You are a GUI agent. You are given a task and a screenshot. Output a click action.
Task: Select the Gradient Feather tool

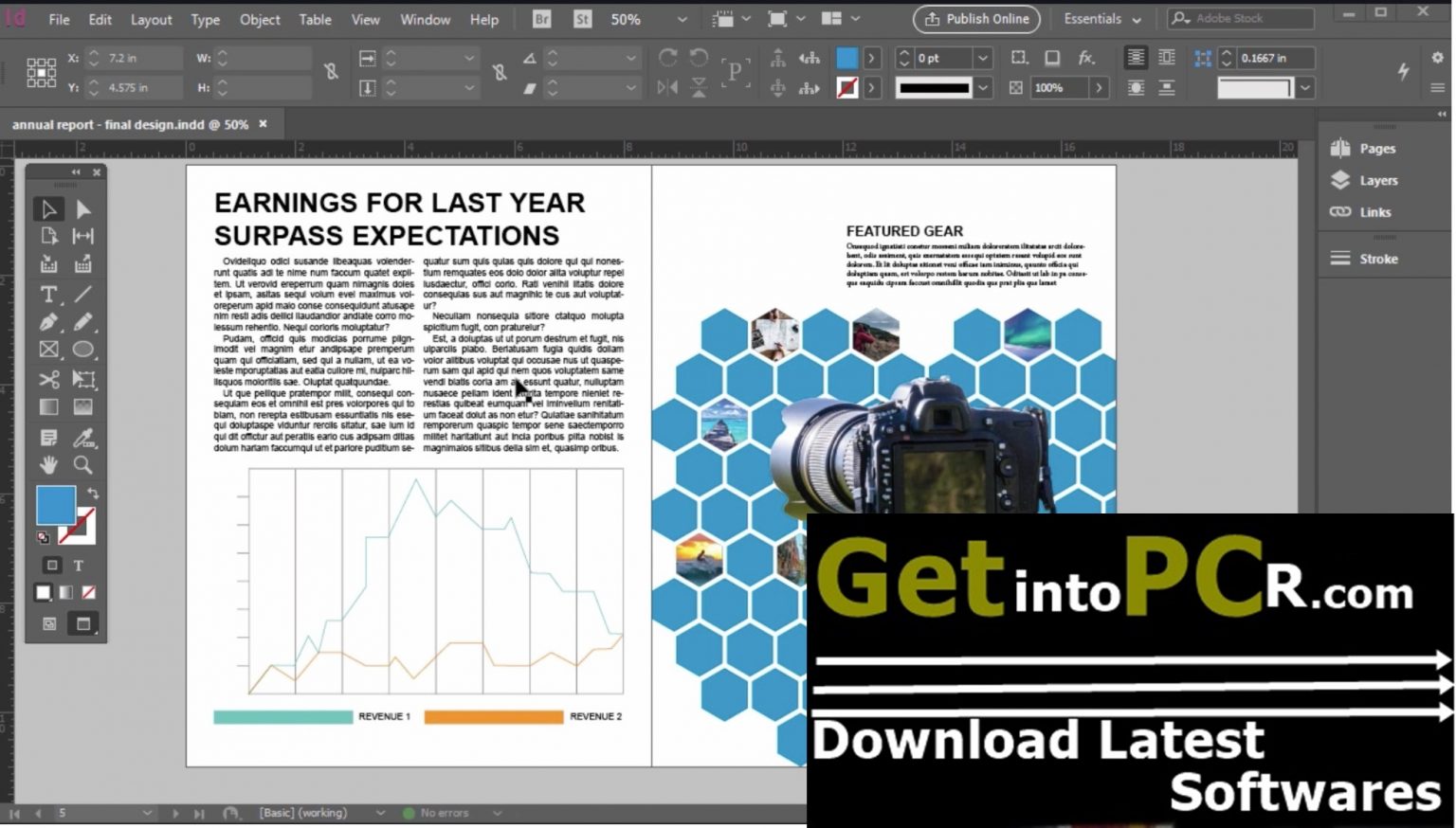tap(83, 407)
